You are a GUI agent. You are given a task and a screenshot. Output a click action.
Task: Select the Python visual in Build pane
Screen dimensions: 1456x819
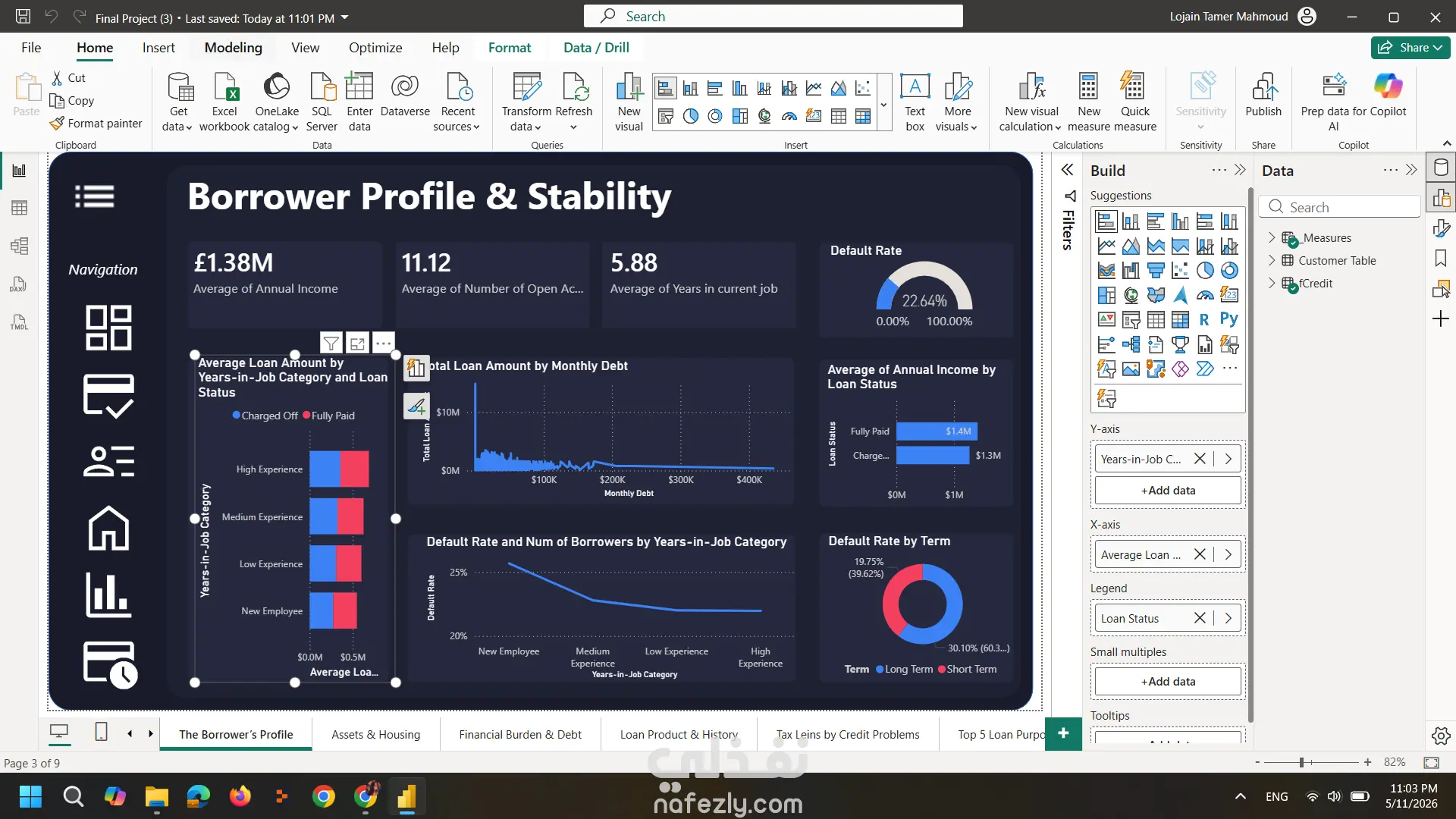coord(1229,320)
